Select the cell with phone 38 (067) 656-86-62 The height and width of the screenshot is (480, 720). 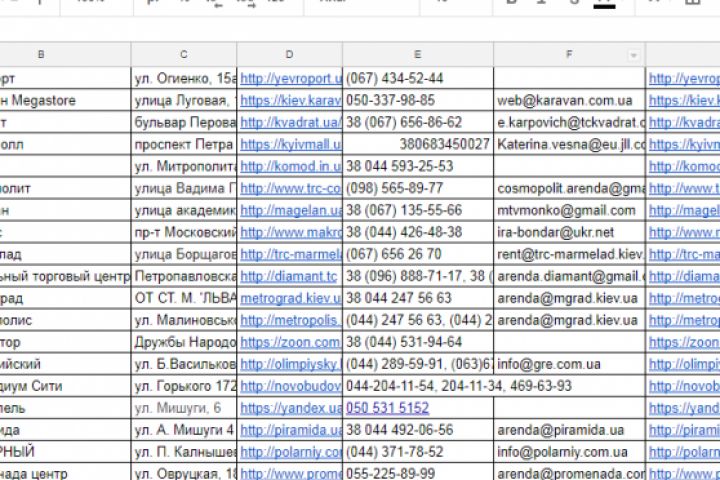pos(418,123)
